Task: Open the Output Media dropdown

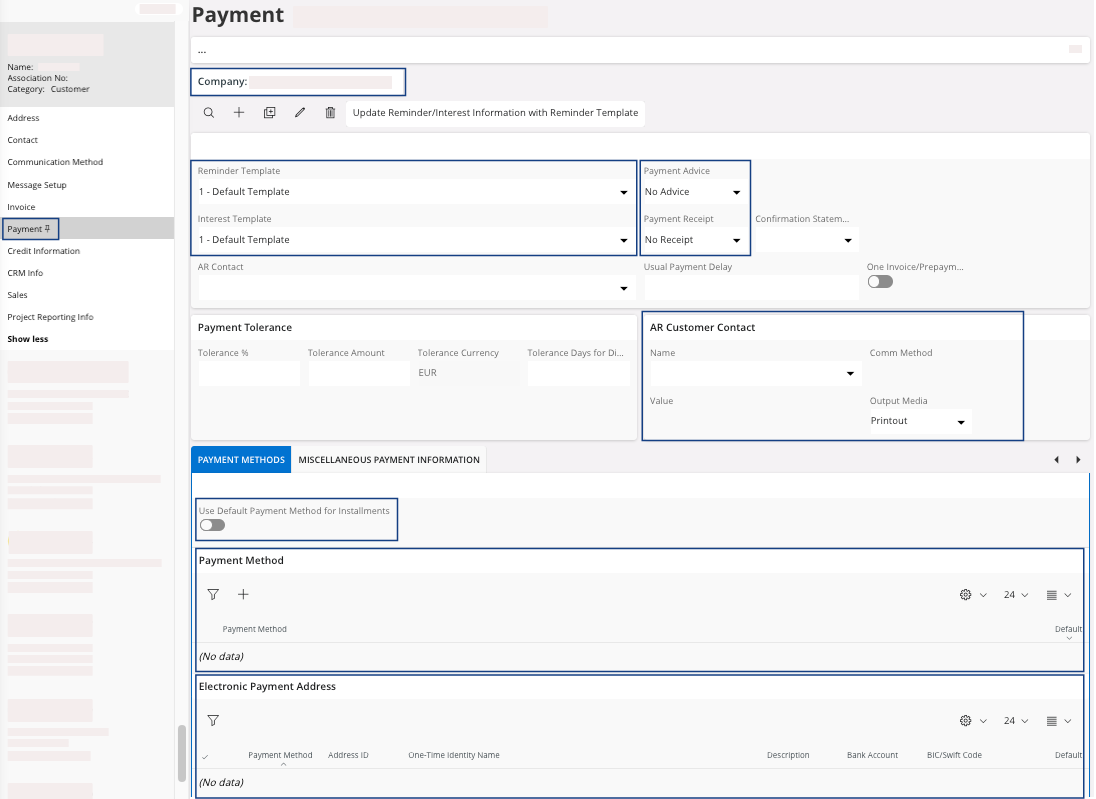Action: (x=960, y=421)
